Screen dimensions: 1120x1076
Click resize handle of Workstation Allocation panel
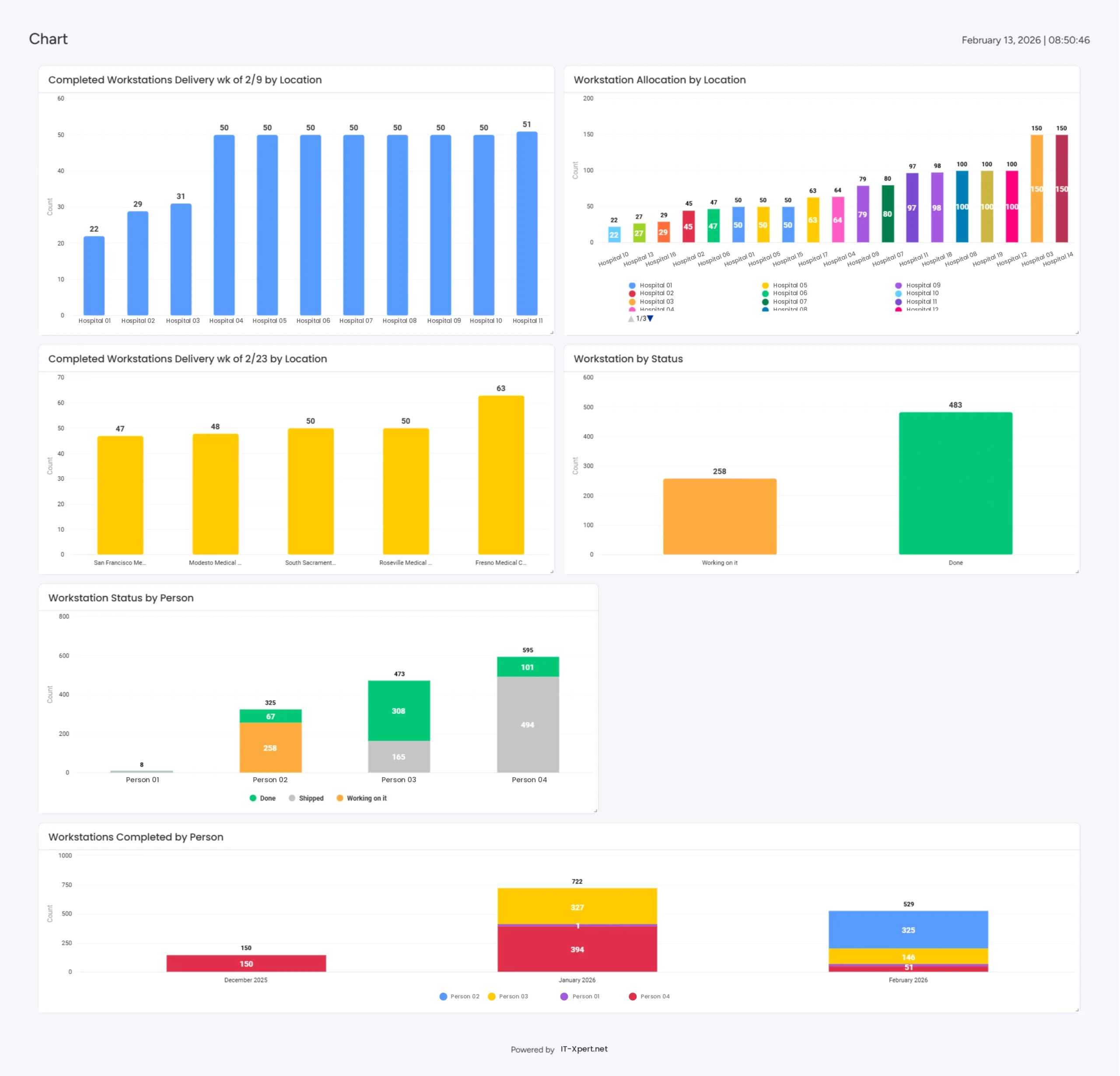1077,332
